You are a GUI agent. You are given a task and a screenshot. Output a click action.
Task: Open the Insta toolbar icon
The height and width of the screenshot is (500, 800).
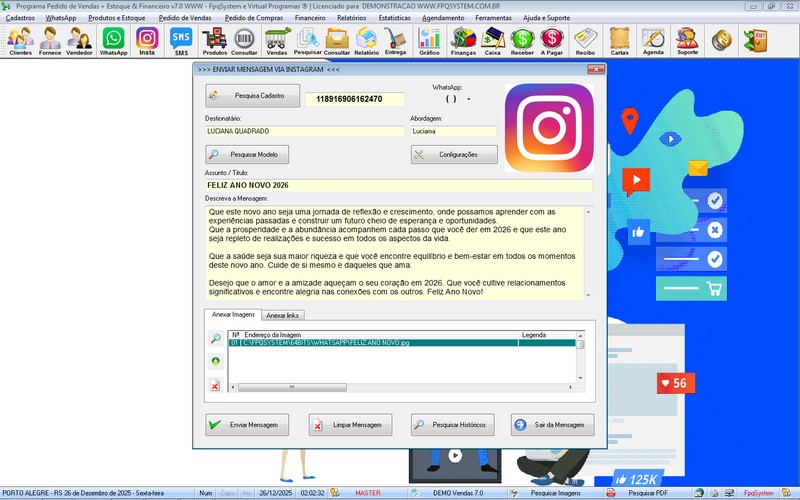pyautogui.click(x=147, y=41)
